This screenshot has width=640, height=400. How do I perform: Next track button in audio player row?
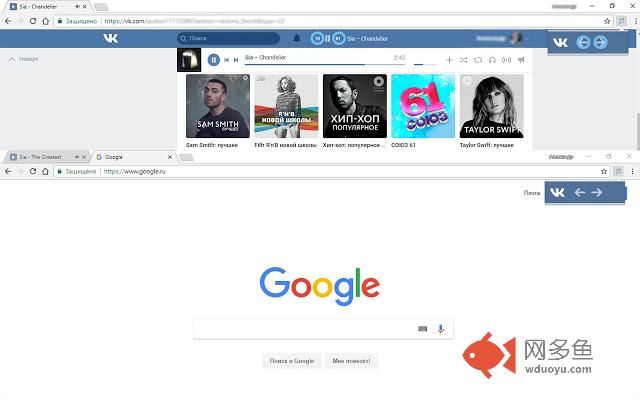(236, 60)
